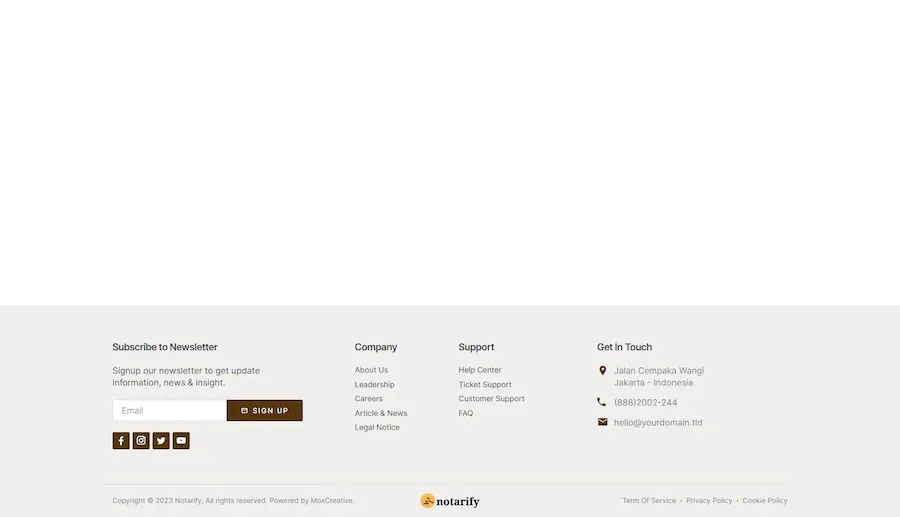Screen dimensions: 900x517
Task: Click the phone icon beside (888)2002-244
Action: click(x=602, y=402)
